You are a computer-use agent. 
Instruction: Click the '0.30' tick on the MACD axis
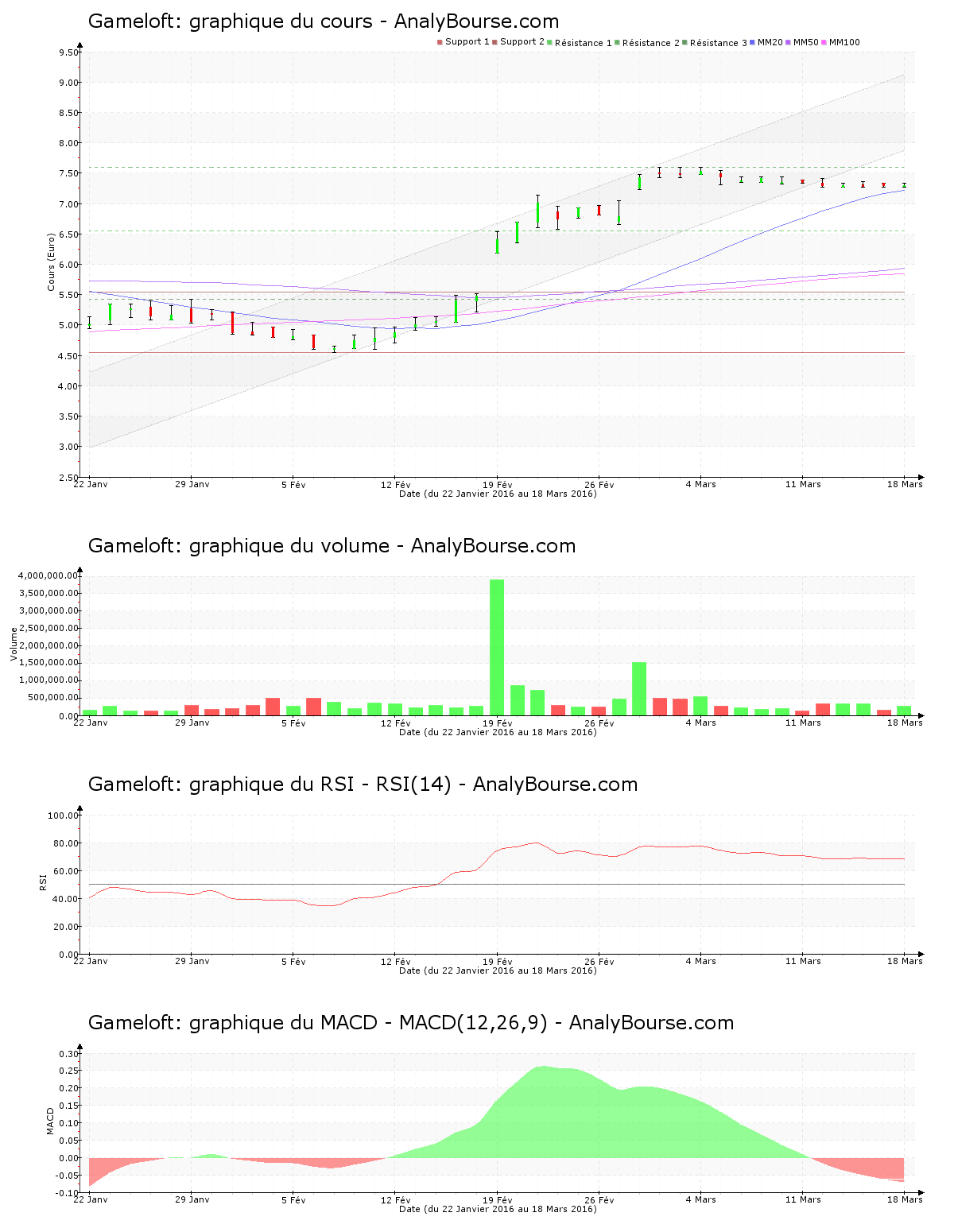coord(68,1054)
